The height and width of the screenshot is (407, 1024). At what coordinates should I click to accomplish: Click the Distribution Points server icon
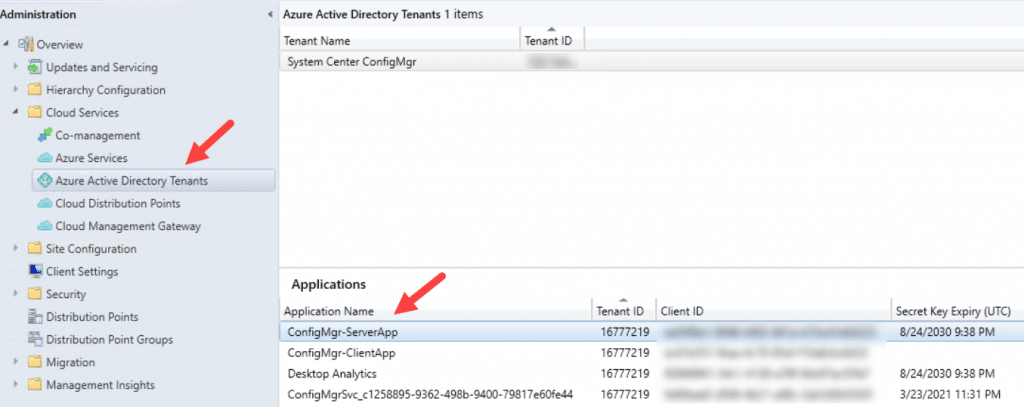pyautogui.click(x=35, y=317)
